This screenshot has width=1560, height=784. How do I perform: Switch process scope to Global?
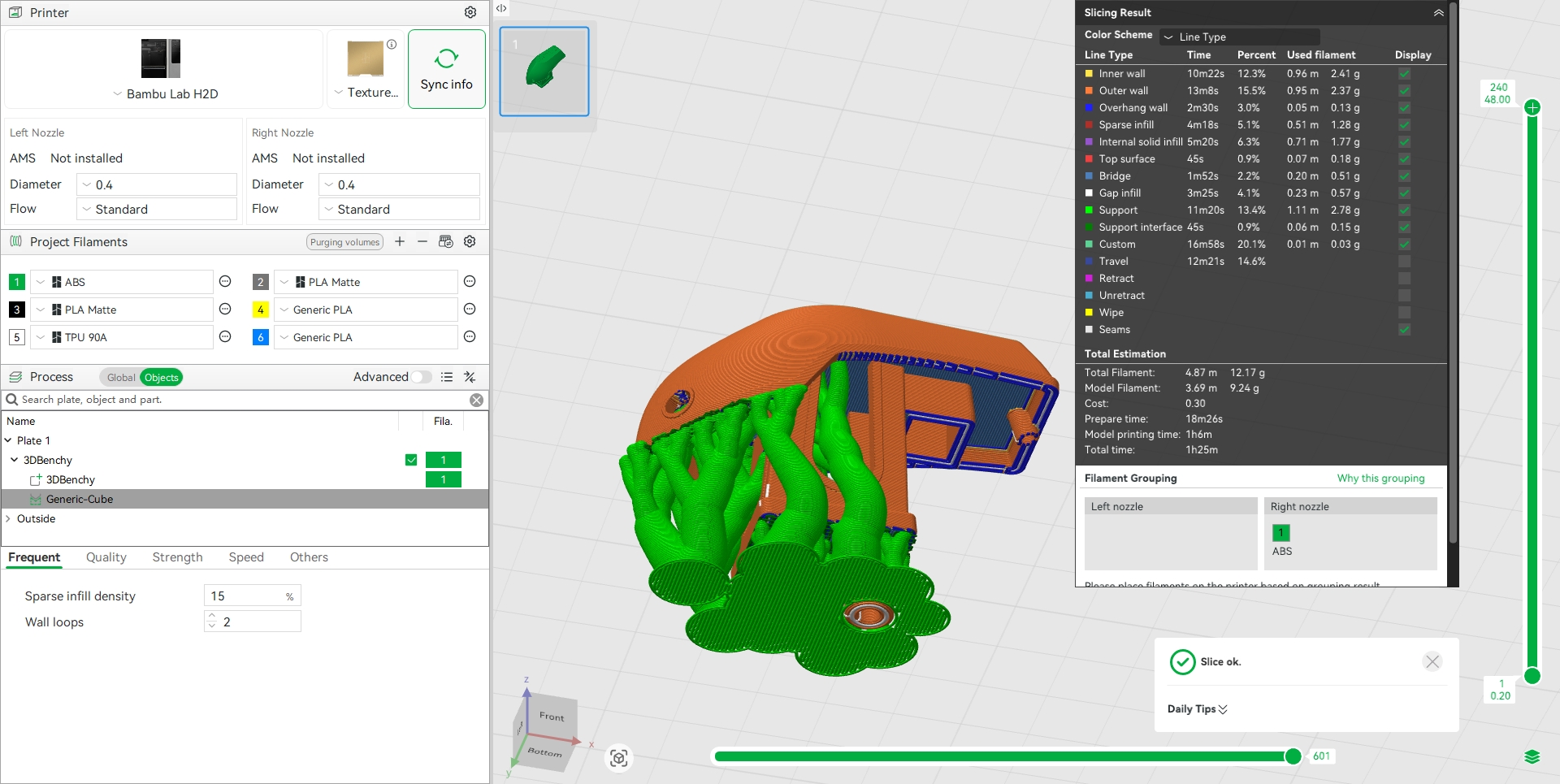click(x=121, y=377)
